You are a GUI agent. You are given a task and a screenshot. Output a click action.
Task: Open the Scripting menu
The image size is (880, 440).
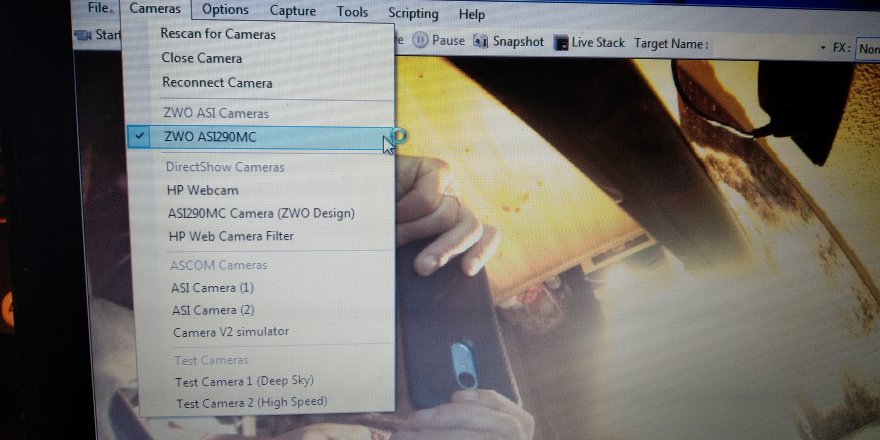[x=413, y=13]
